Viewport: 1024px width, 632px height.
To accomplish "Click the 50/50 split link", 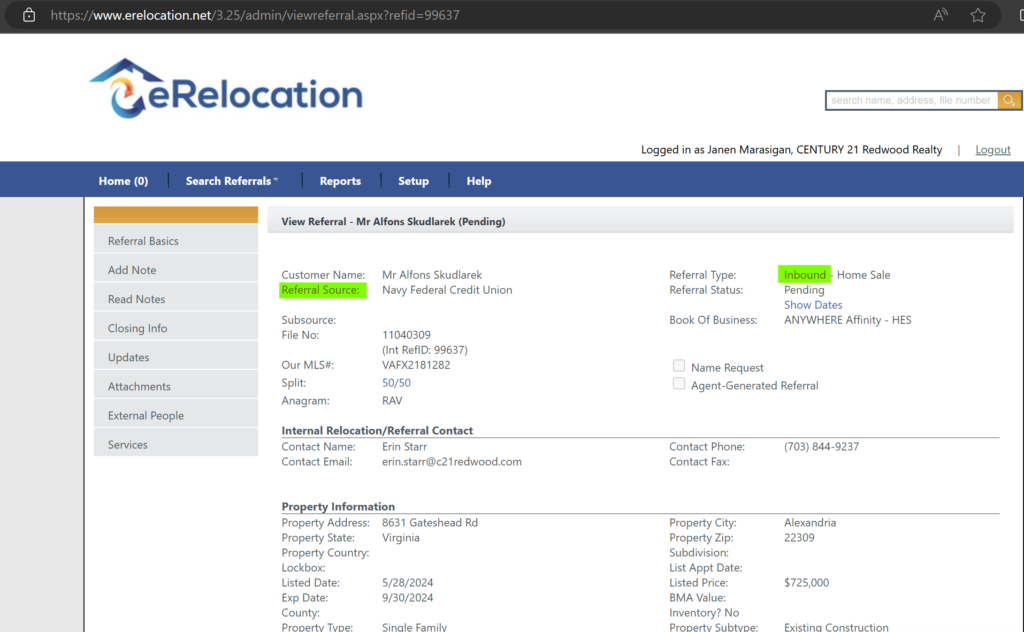I will 396,383.
